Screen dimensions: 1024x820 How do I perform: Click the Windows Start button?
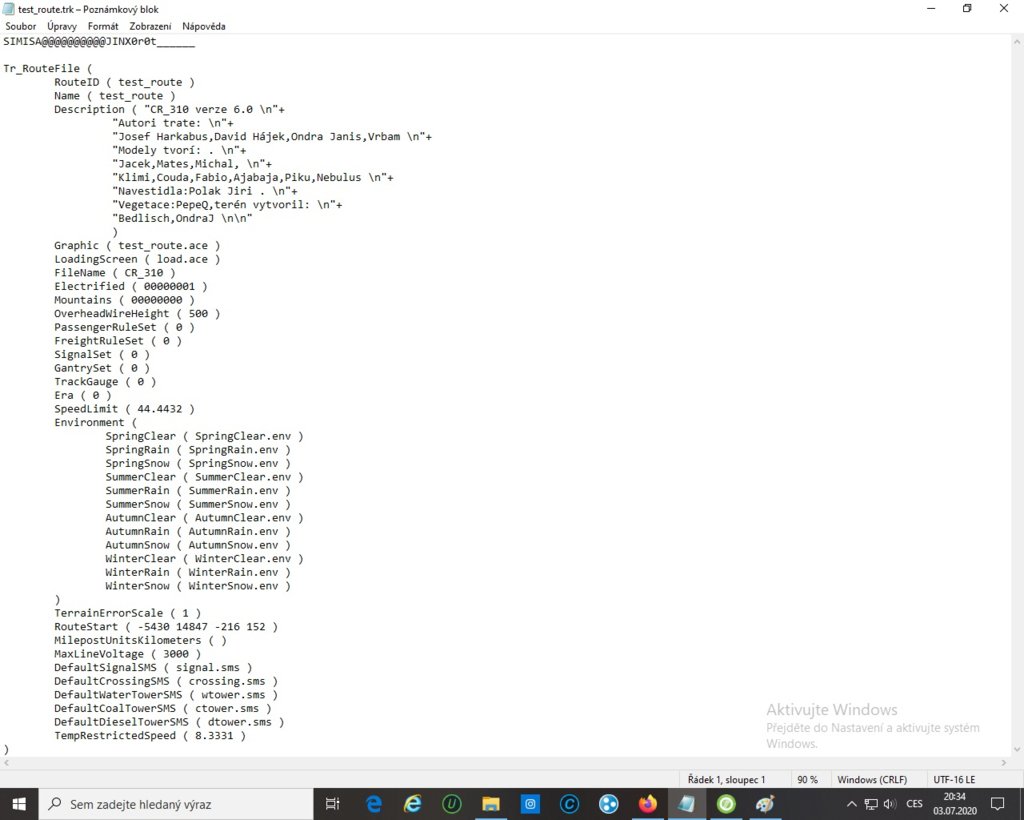18,804
